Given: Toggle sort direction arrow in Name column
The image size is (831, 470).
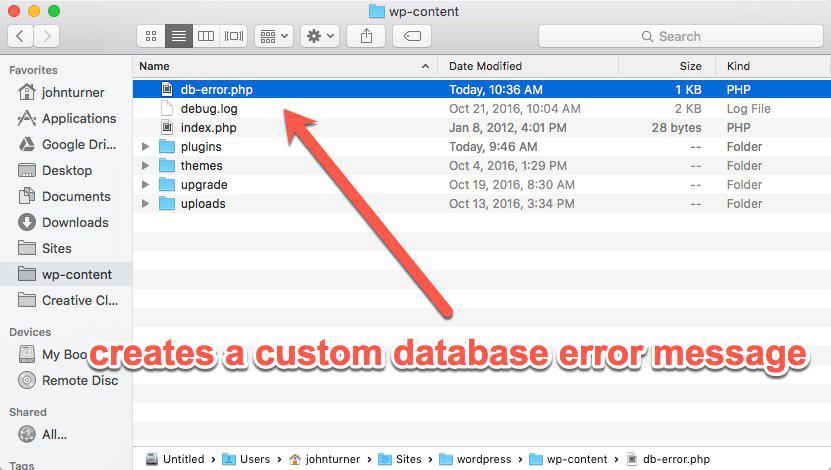Looking at the screenshot, I should tap(425, 67).
